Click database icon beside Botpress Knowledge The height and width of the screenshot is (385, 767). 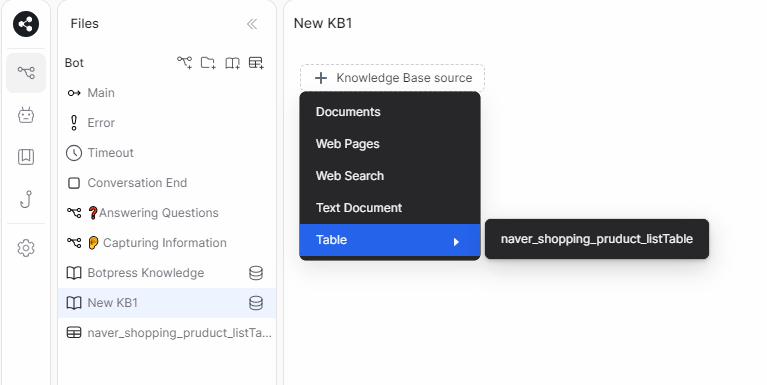pos(256,273)
